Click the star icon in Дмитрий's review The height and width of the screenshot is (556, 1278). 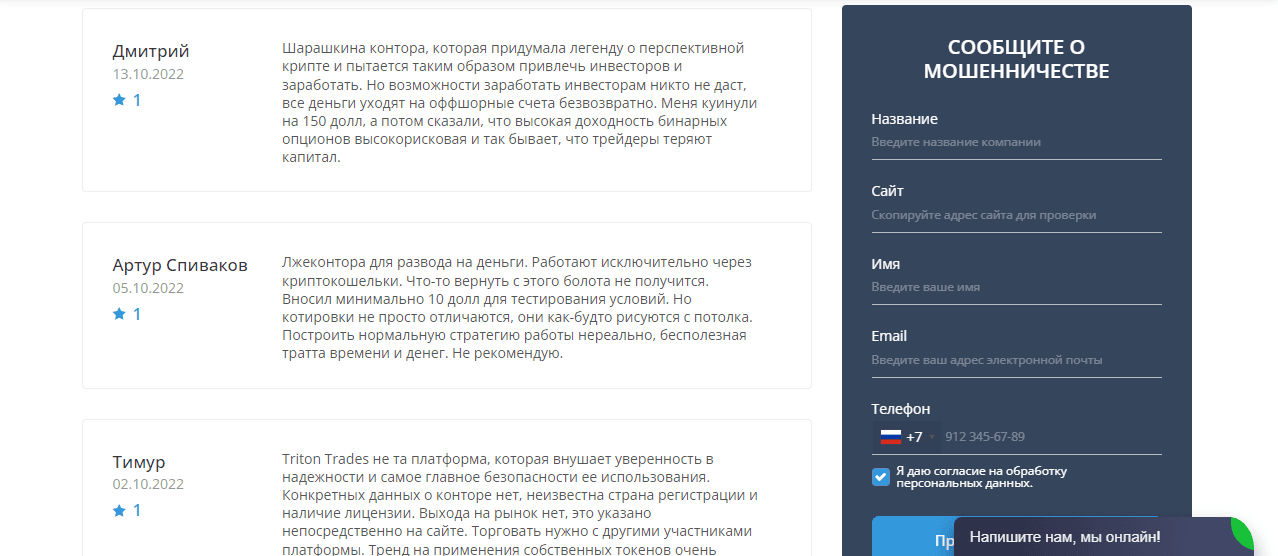(119, 100)
